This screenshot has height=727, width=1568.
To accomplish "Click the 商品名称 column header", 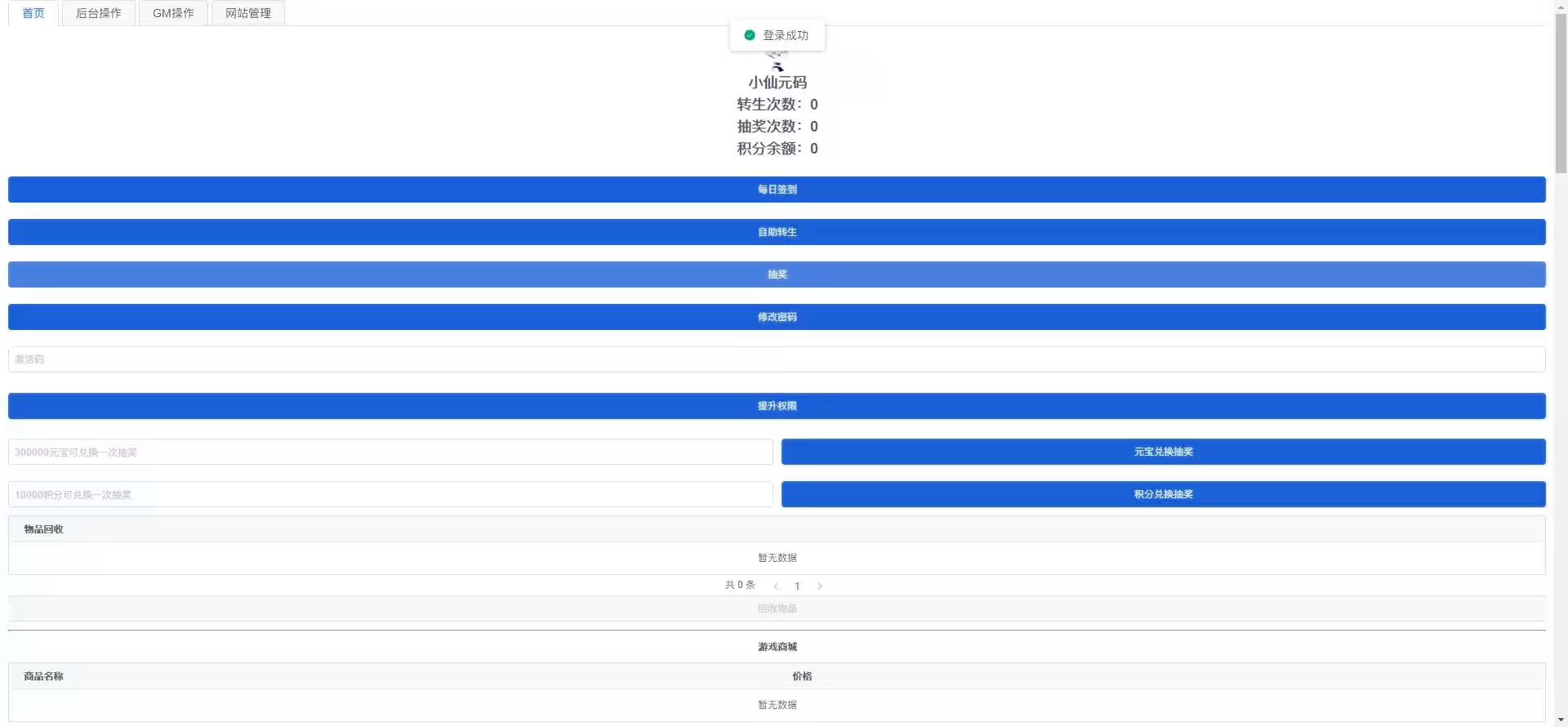I will [x=43, y=676].
